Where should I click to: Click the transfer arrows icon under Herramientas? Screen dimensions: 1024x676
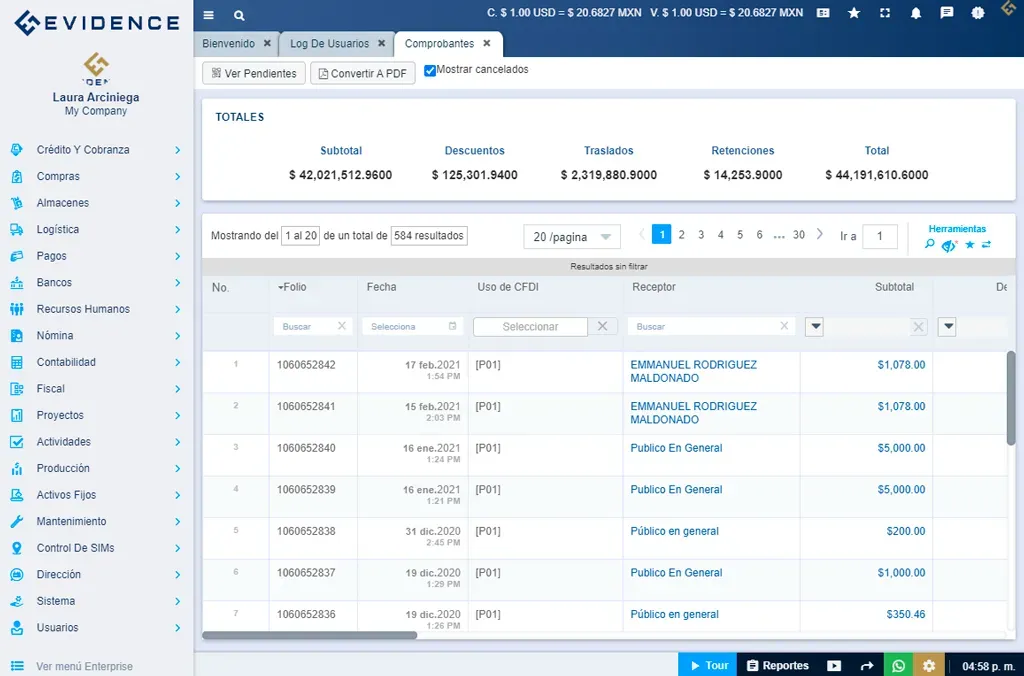point(987,244)
